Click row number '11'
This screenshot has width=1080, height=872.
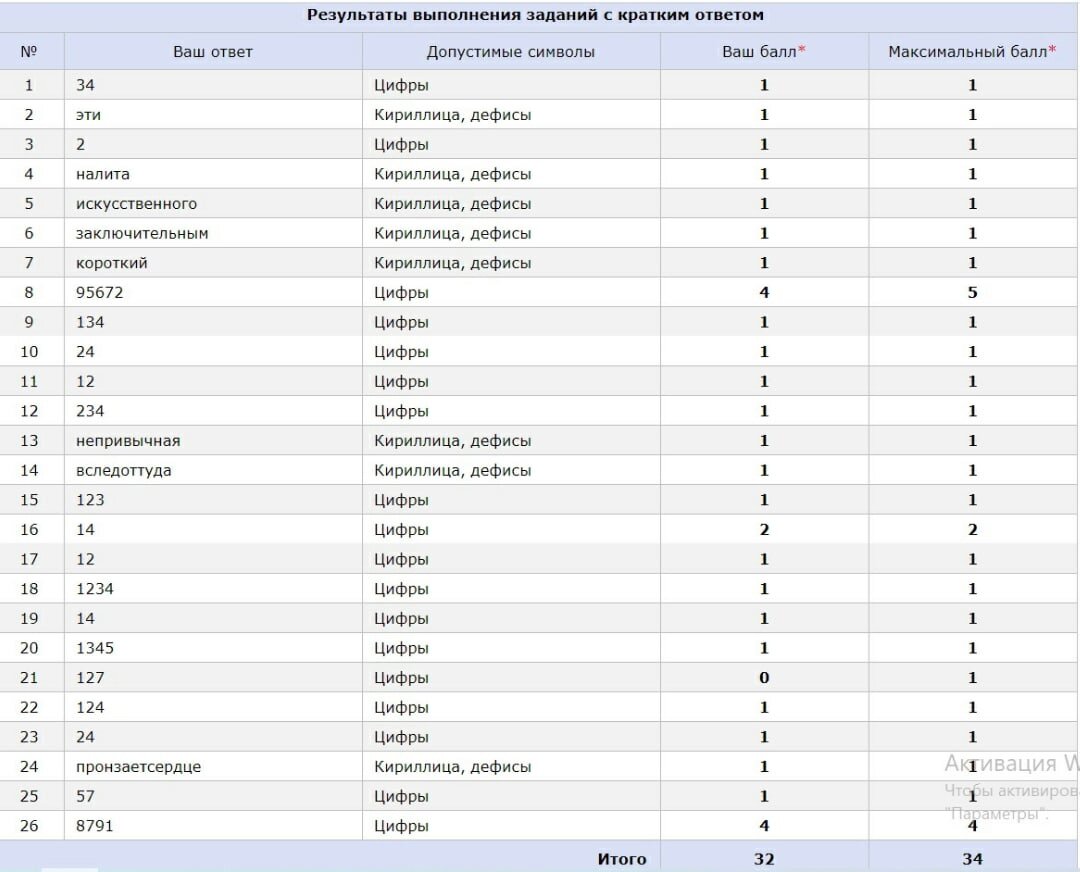[x=29, y=382]
